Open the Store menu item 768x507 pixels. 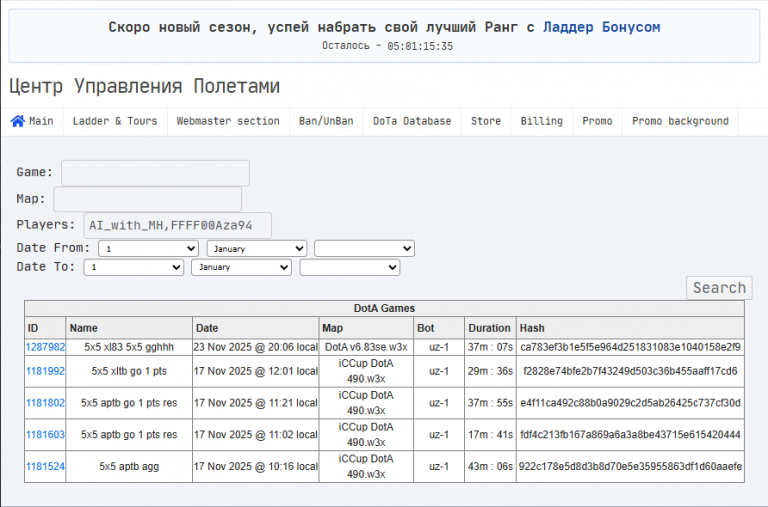(x=486, y=121)
